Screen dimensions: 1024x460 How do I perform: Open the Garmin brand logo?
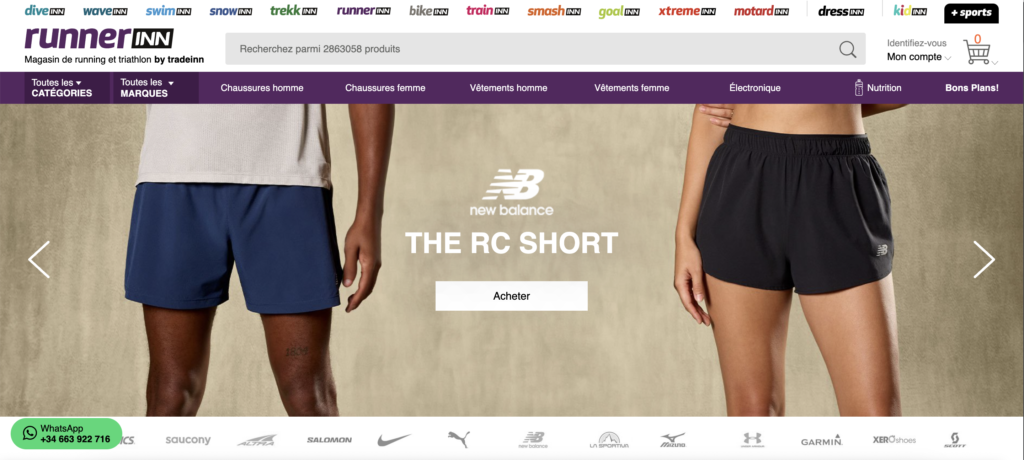(822, 440)
